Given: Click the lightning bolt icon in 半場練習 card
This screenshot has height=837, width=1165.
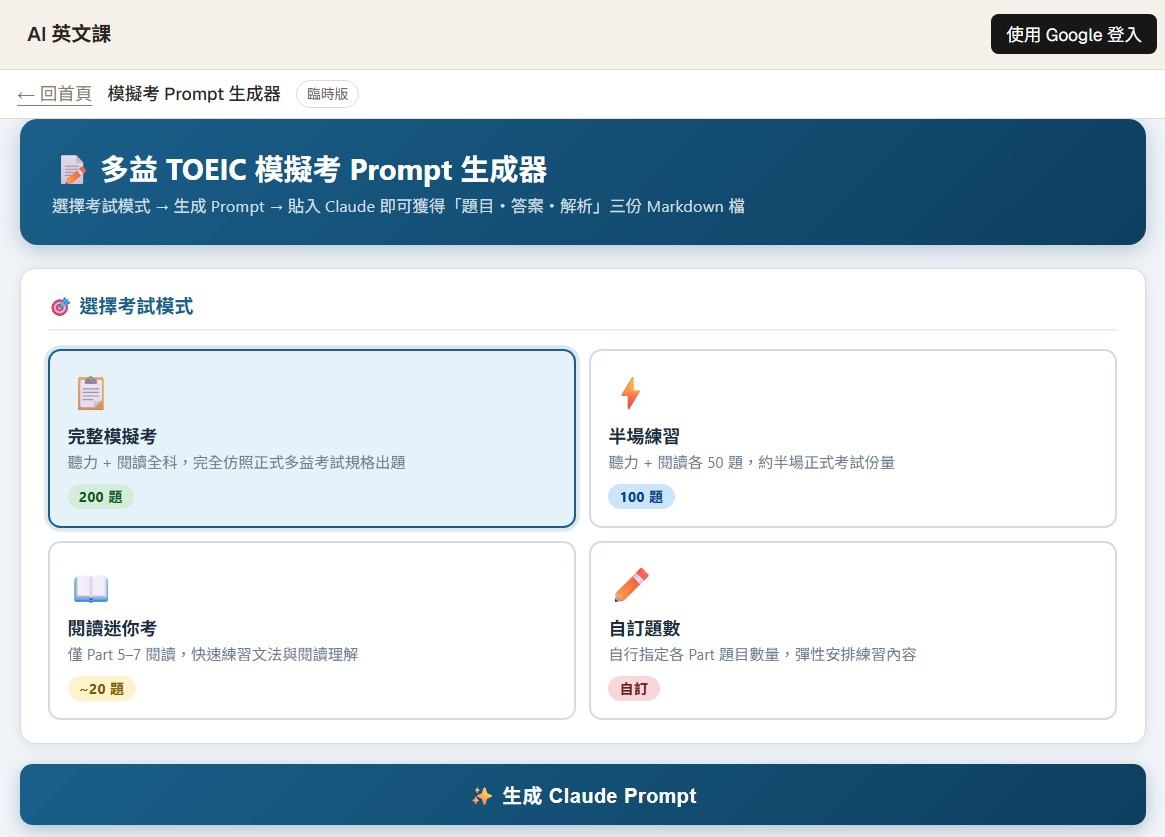Looking at the screenshot, I should [x=631, y=393].
